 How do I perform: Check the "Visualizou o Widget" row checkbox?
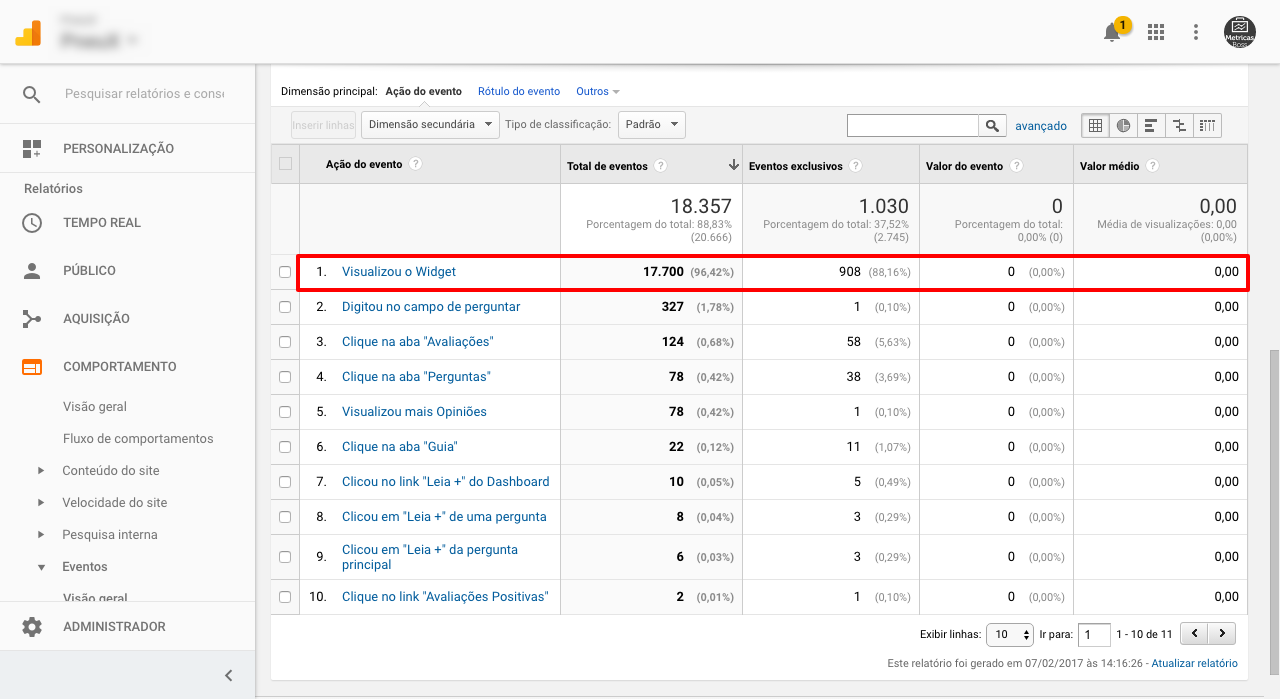(285, 272)
